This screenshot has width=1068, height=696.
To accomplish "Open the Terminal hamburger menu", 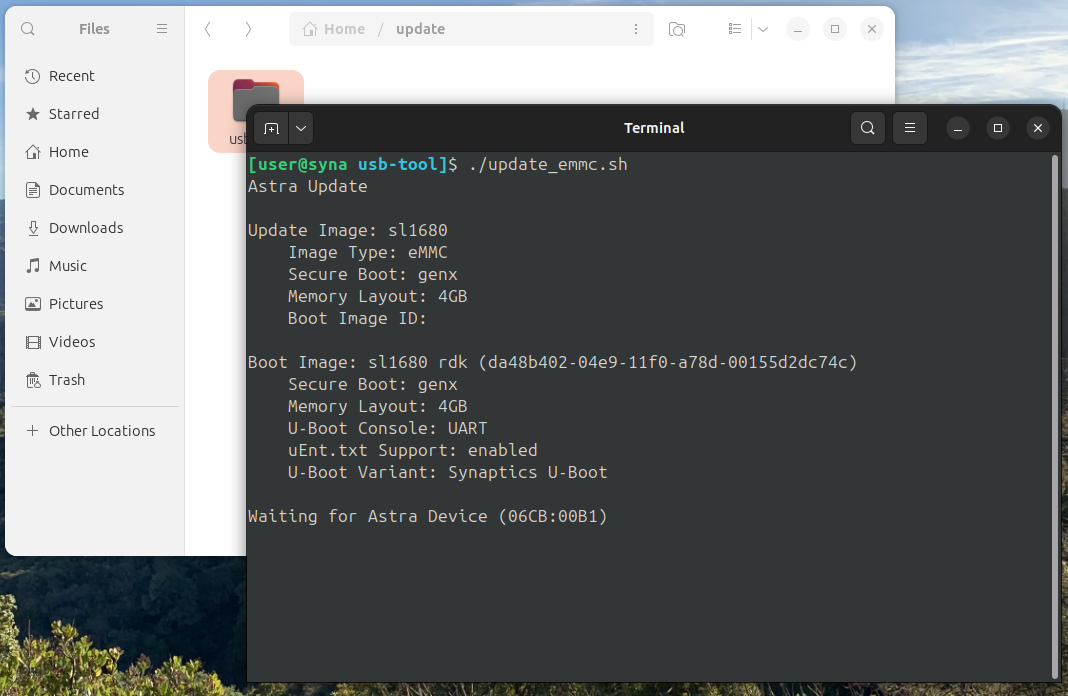I will pos(909,128).
